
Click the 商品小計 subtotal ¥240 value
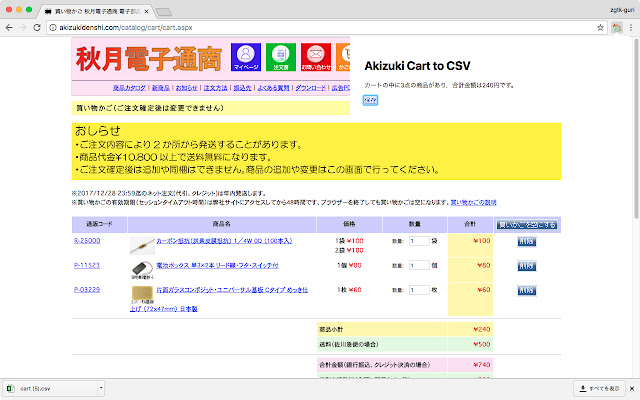(x=482, y=329)
